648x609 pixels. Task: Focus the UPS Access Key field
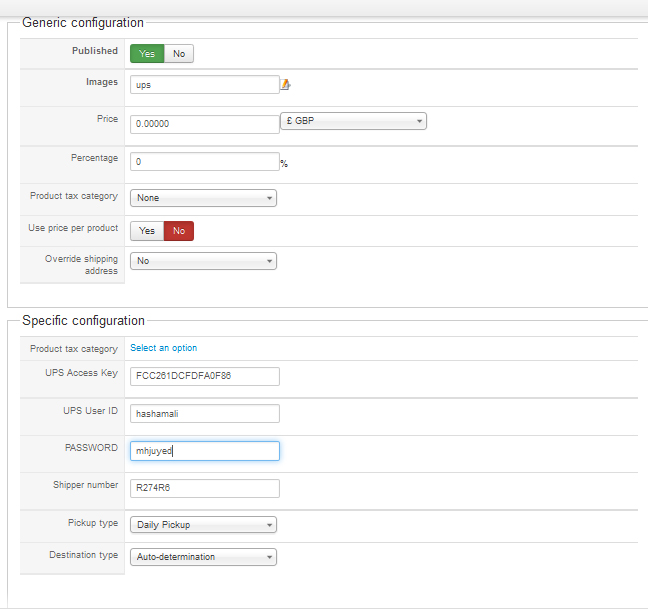[204, 376]
